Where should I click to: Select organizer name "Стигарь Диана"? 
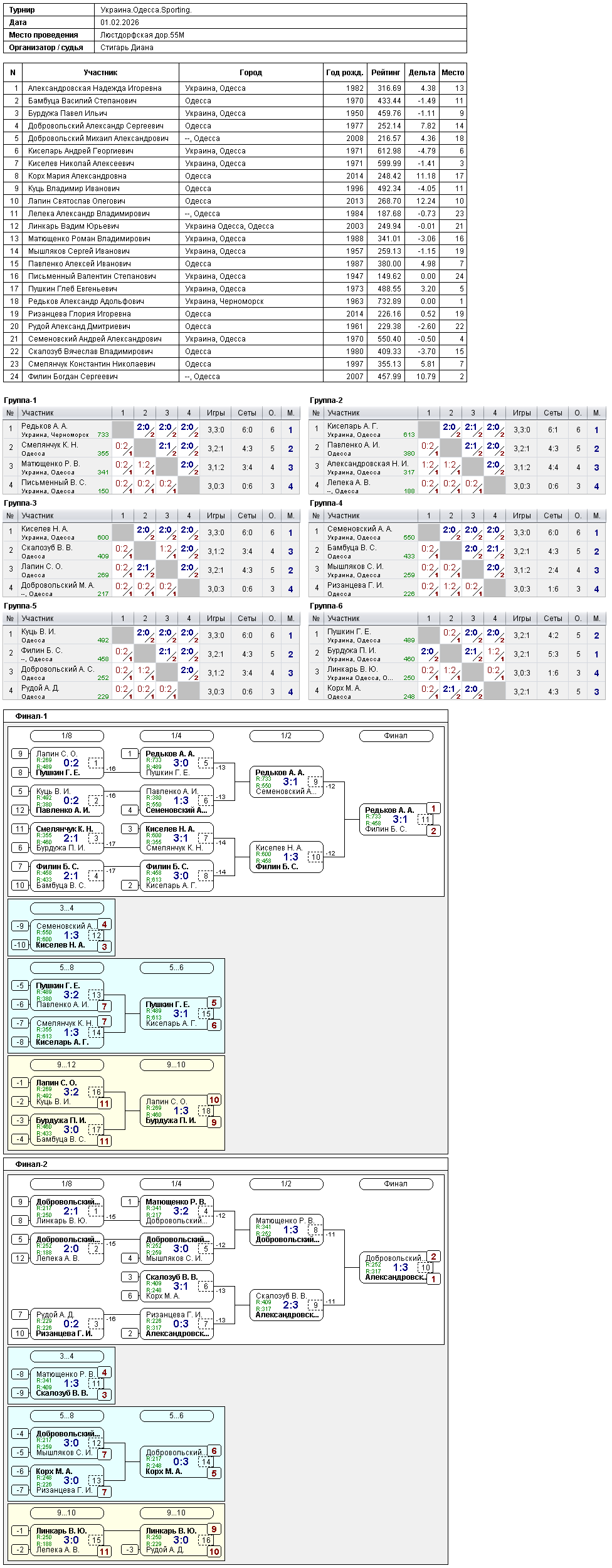point(127,48)
